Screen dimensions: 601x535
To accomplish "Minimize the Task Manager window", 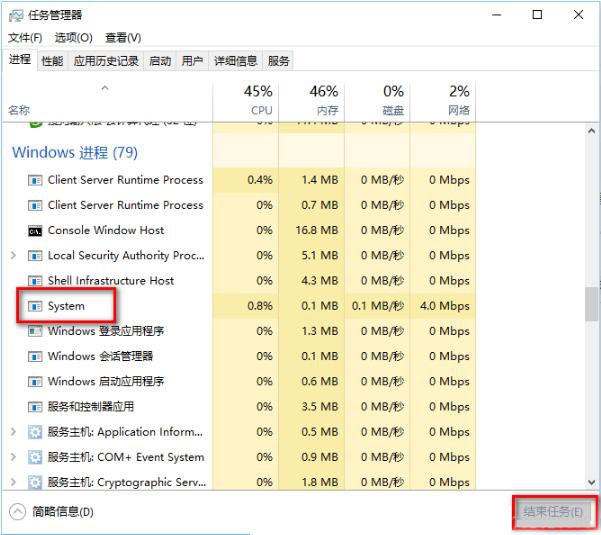I will (497, 15).
